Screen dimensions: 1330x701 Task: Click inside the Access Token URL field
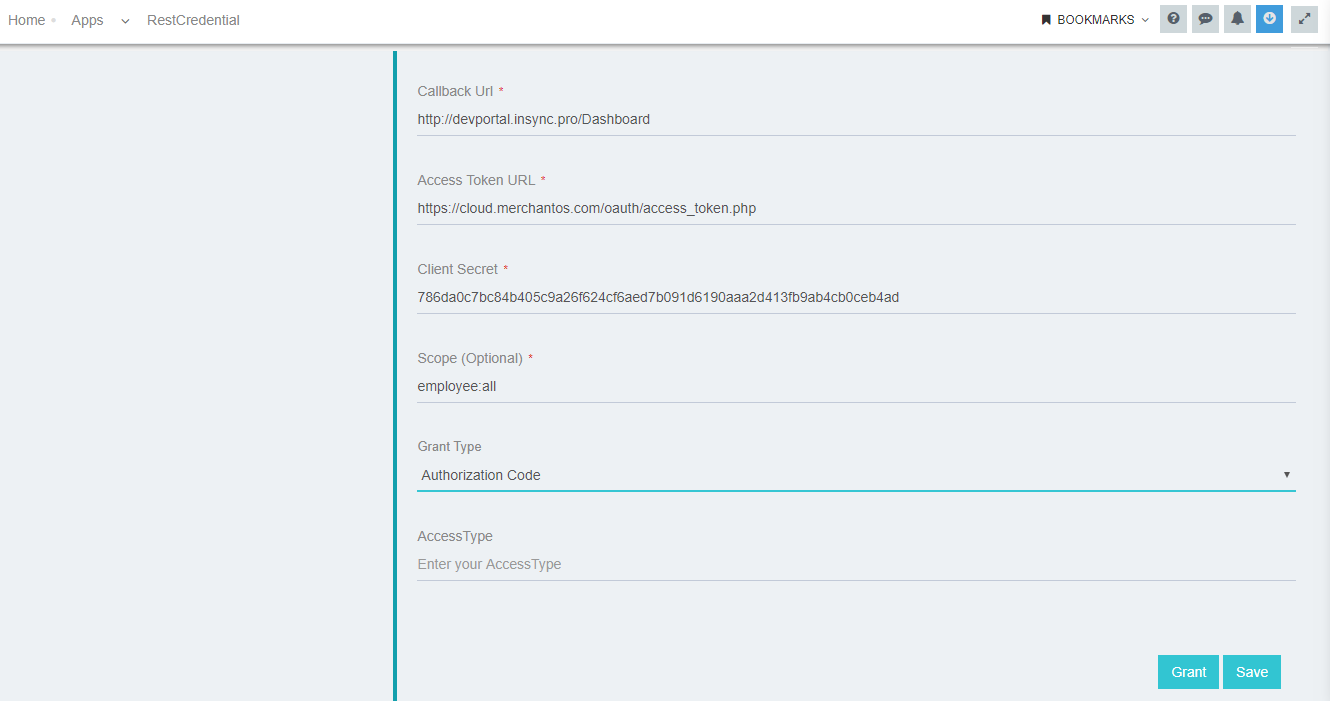coord(700,208)
